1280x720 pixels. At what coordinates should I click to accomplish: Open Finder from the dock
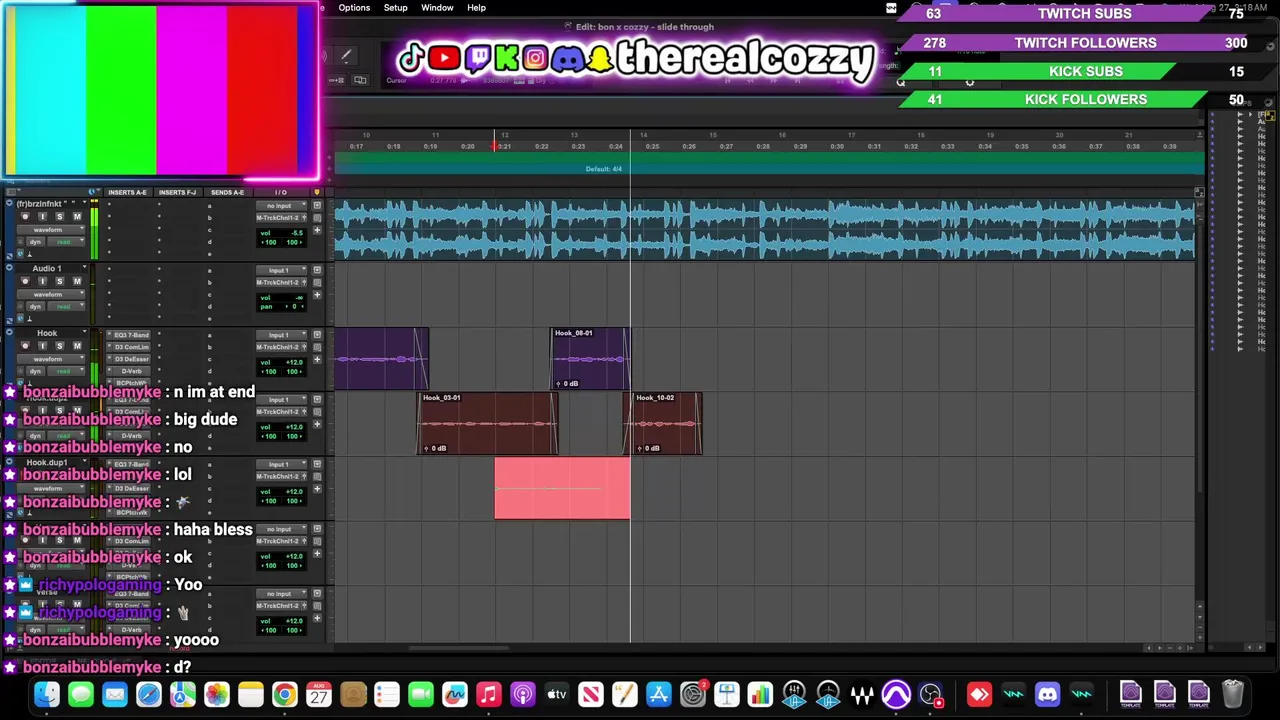[x=47, y=694]
